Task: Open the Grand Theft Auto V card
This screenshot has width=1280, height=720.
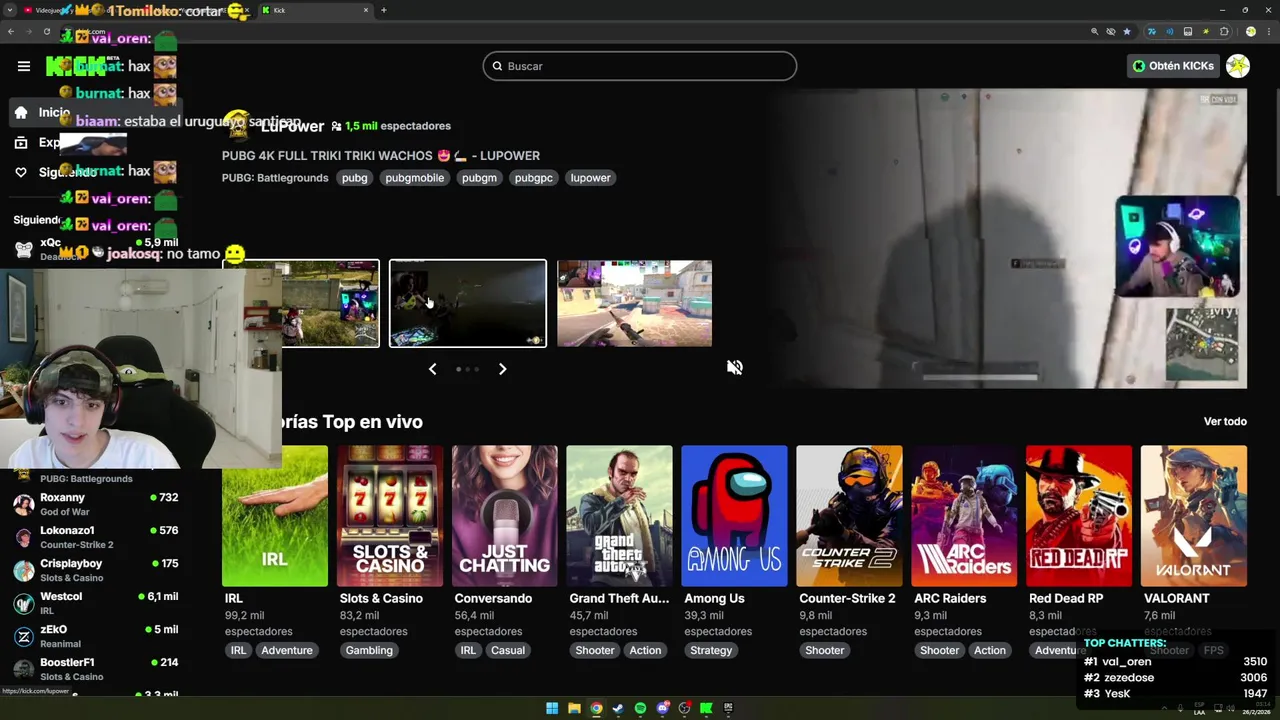Action: click(x=619, y=516)
